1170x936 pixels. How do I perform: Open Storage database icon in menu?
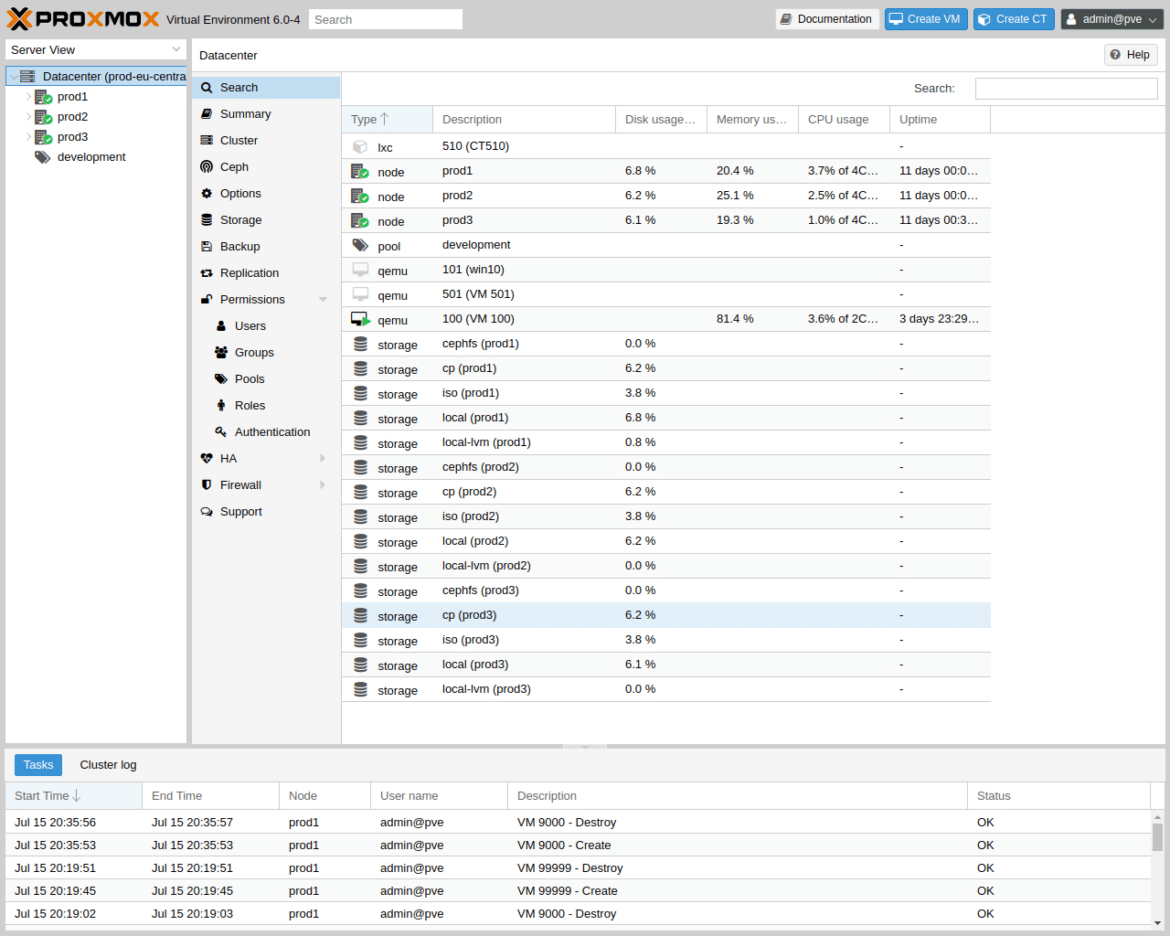[207, 219]
